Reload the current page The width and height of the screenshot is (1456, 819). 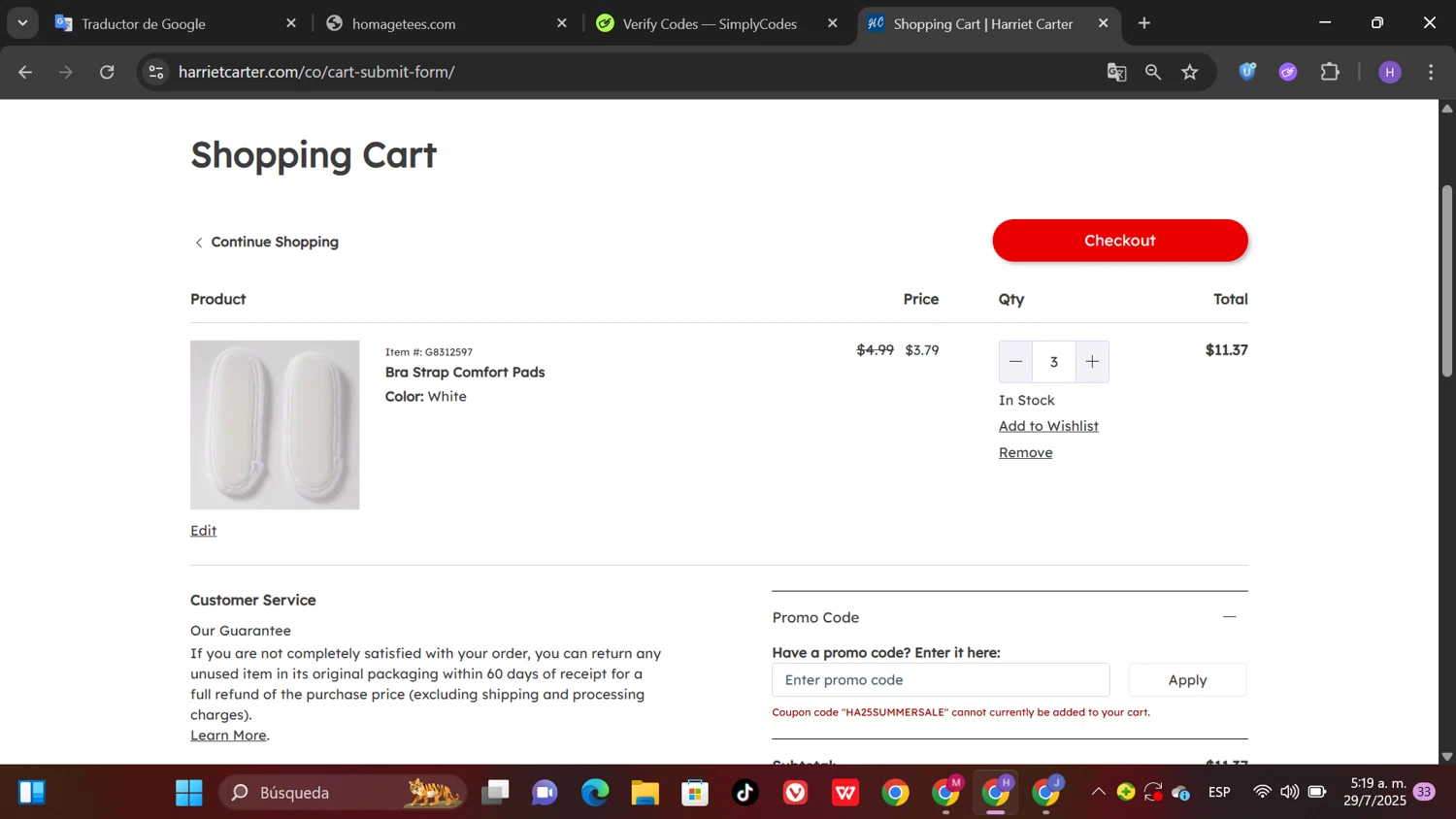point(108,72)
